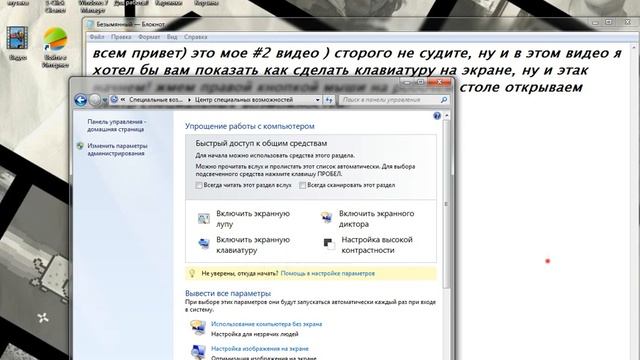Viewport: 640px width, 360px height.
Task: Select Включить экранную лупу
Action: coord(253,219)
